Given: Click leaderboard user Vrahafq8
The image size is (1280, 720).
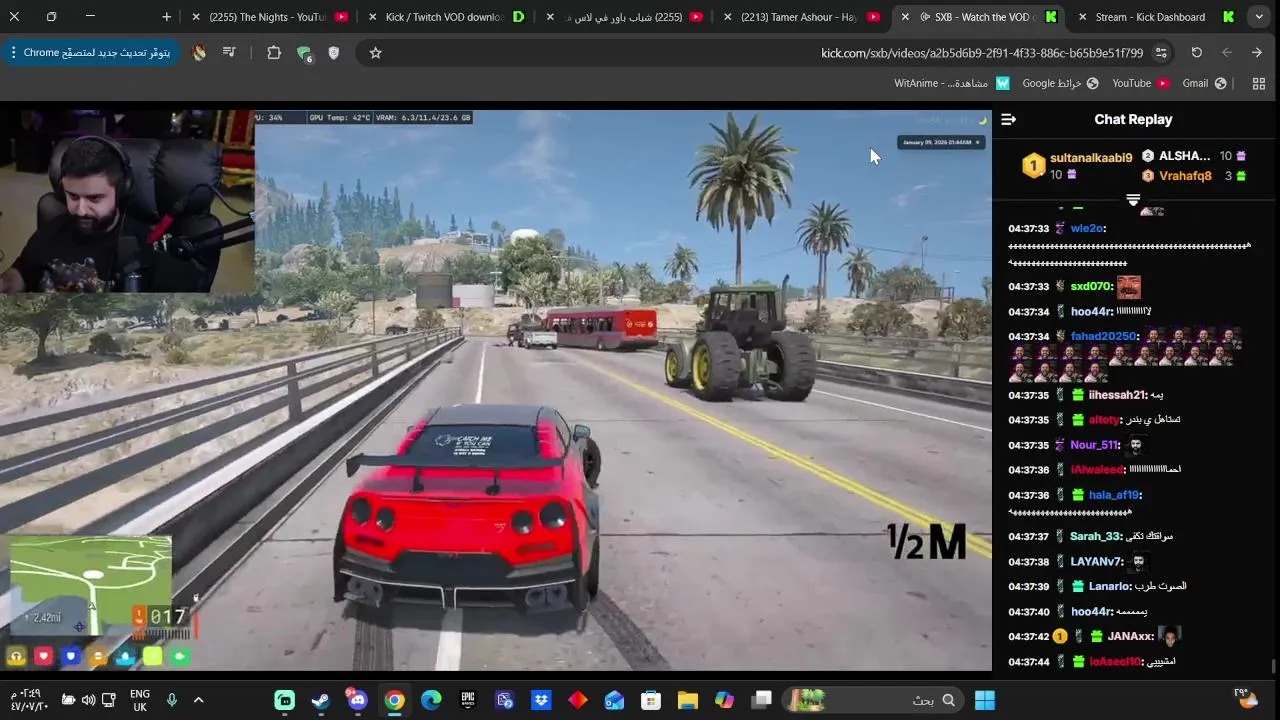Looking at the screenshot, I should pos(1185,176).
